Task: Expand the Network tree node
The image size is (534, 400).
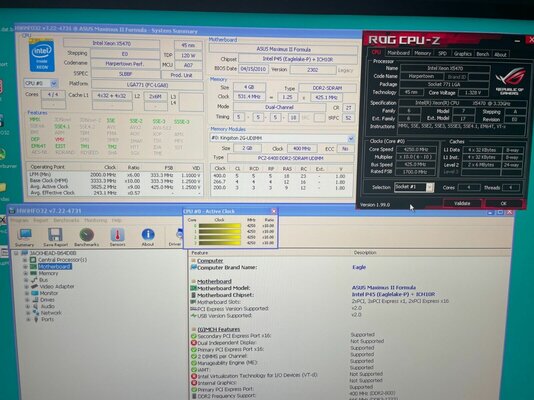Action: [28, 313]
